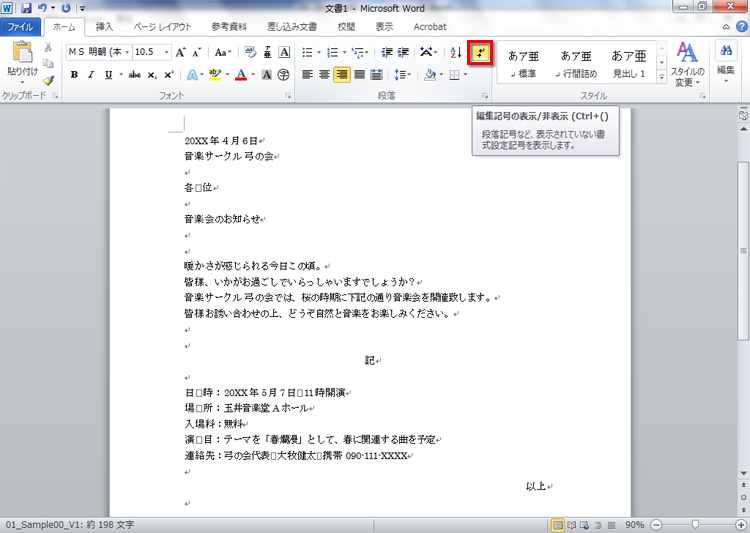Select Print Layout view in status bar
Image resolution: width=750 pixels, height=533 pixels.
point(557,525)
